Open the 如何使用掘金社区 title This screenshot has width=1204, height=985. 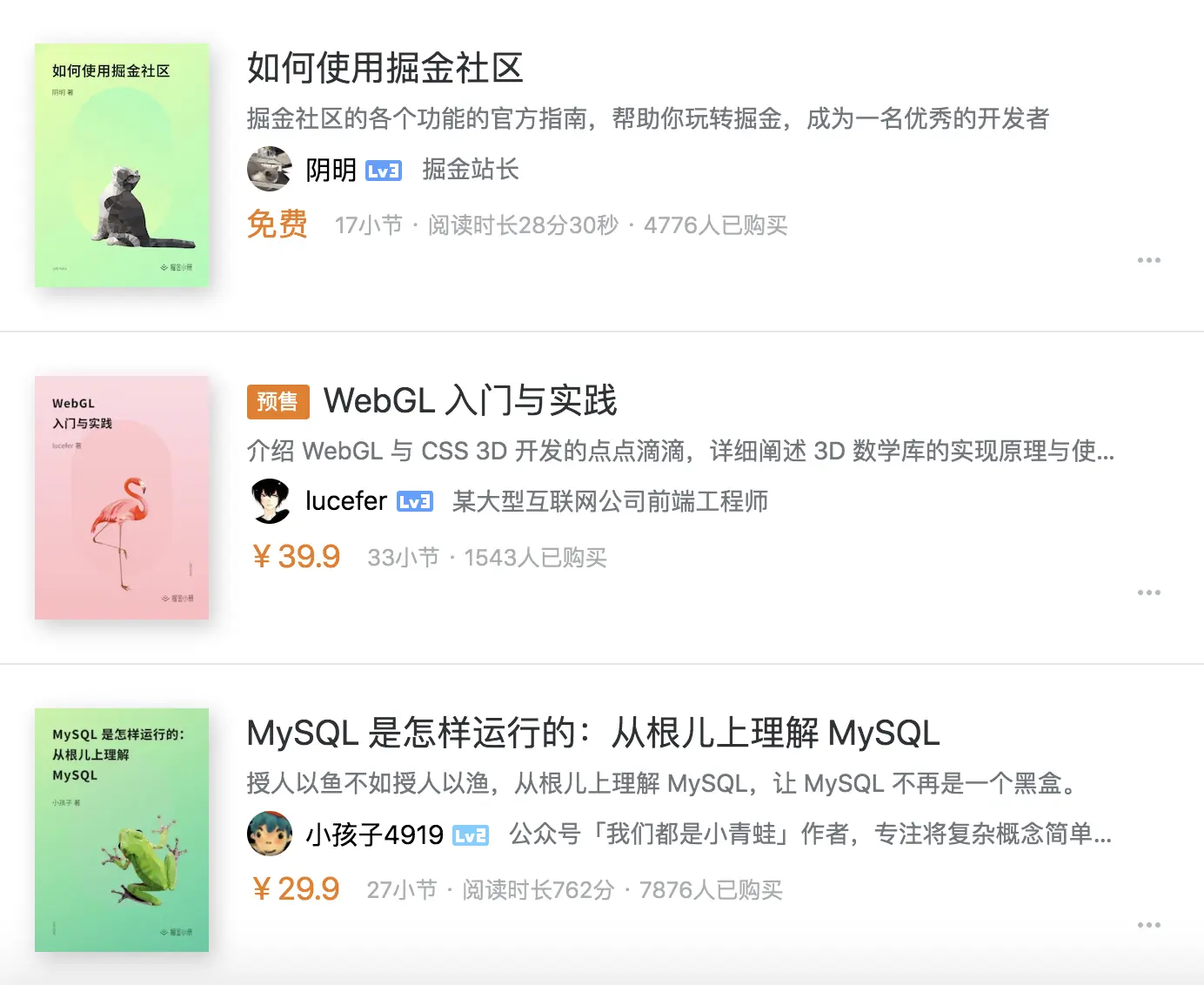385,68
